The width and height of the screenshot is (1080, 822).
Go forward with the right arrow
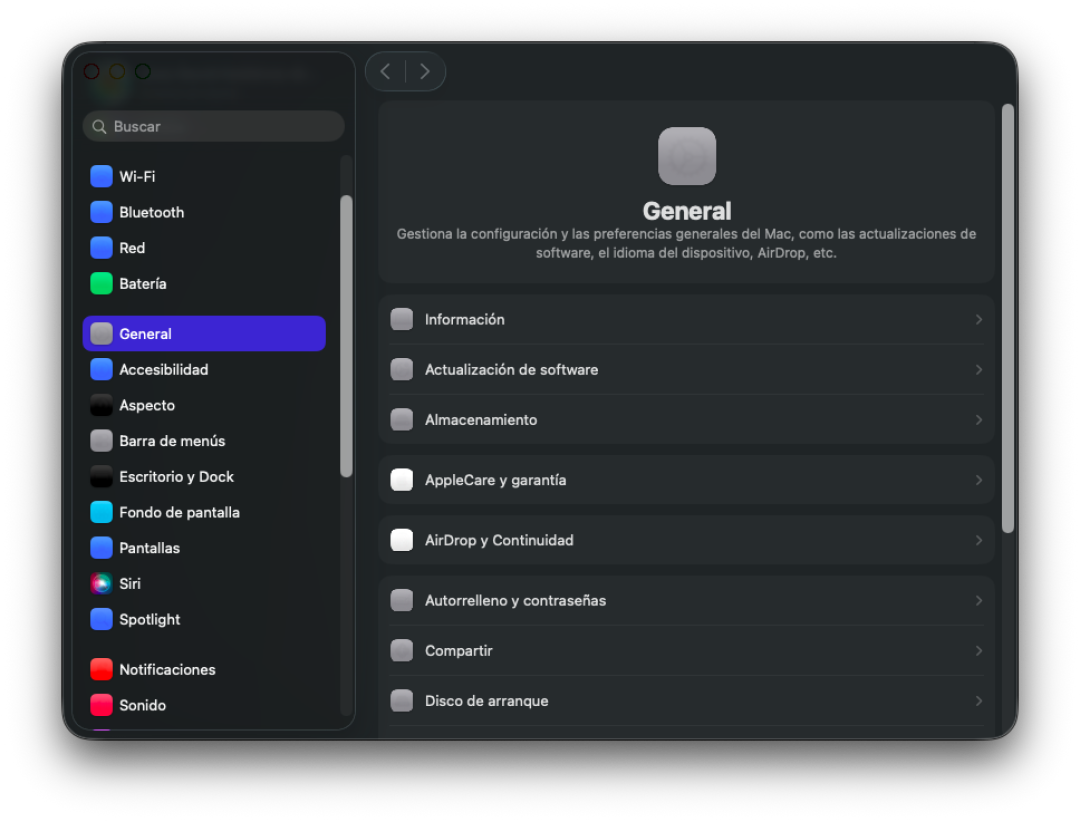pyautogui.click(x=425, y=72)
